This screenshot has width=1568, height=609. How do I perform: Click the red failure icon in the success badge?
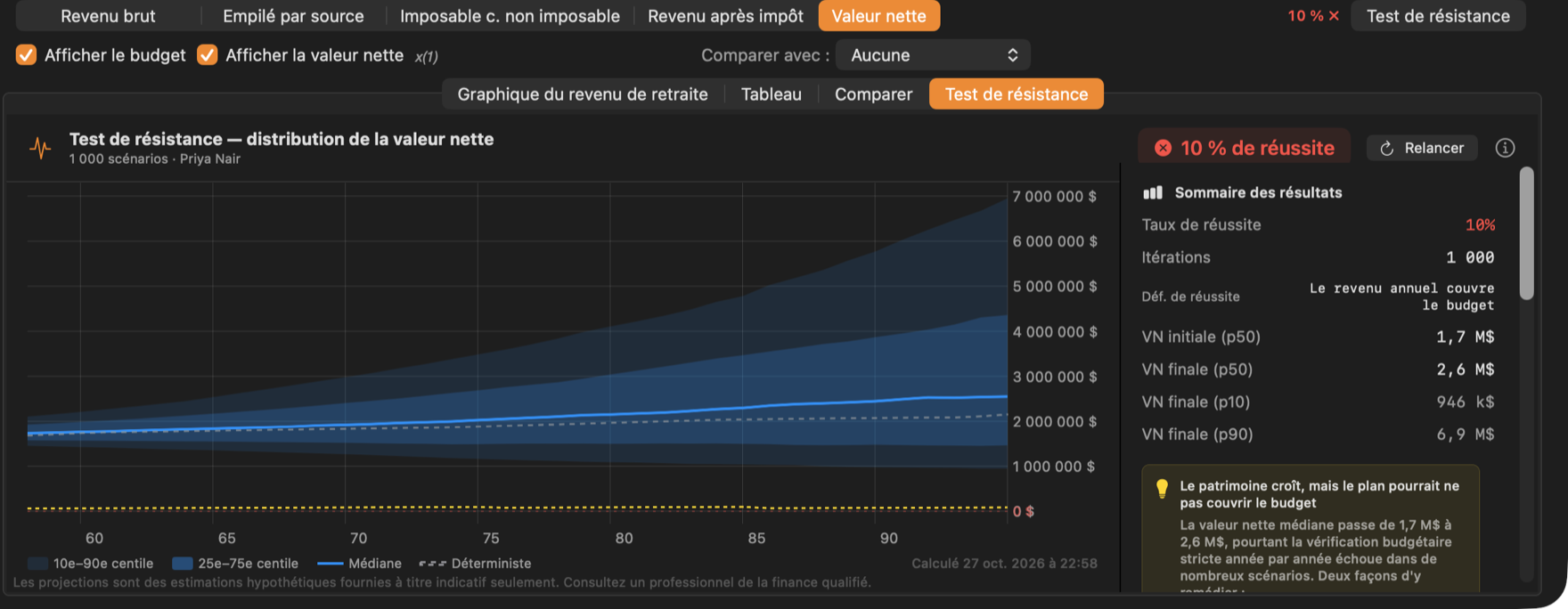click(x=1163, y=148)
